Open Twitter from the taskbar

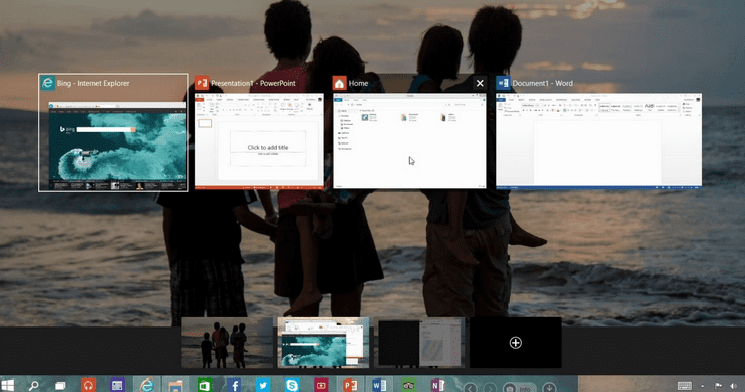click(263, 385)
